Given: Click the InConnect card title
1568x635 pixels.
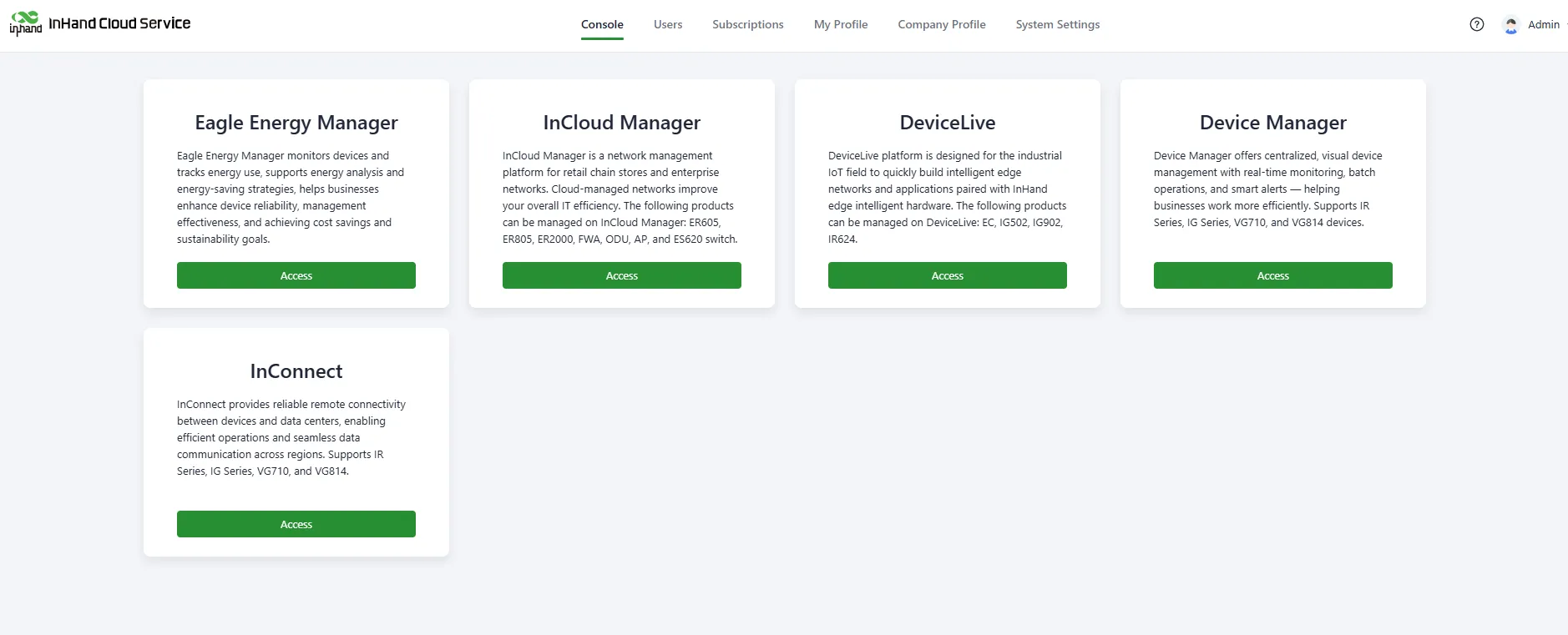Looking at the screenshot, I should 296,371.
